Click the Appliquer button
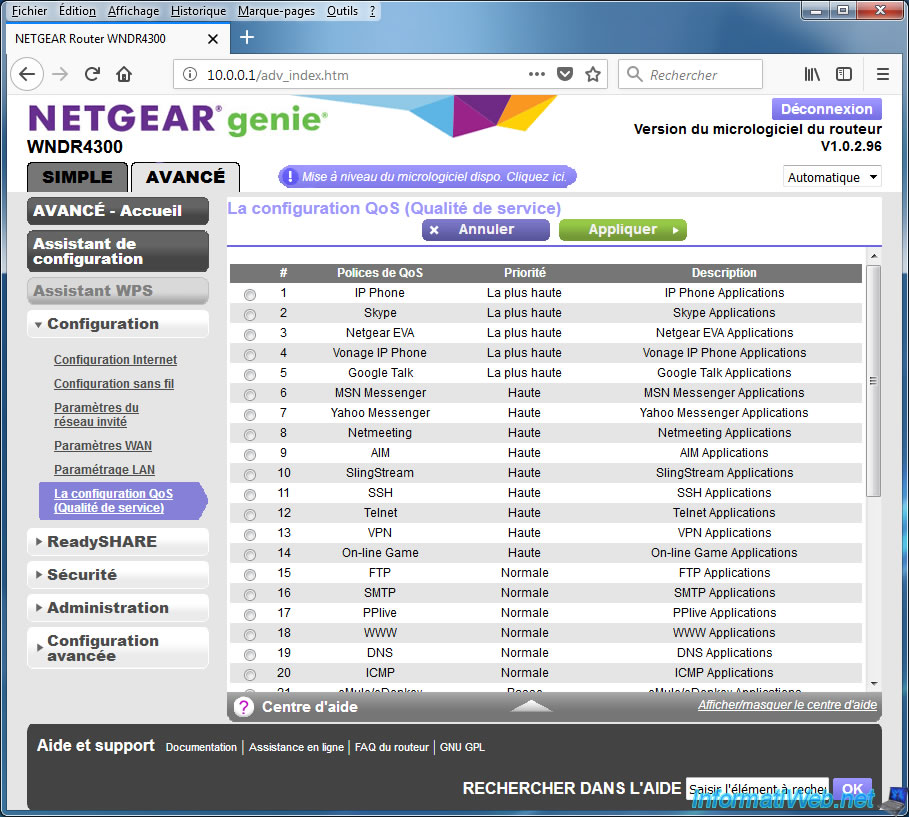The height and width of the screenshot is (817, 909). pyautogui.click(x=622, y=230)
